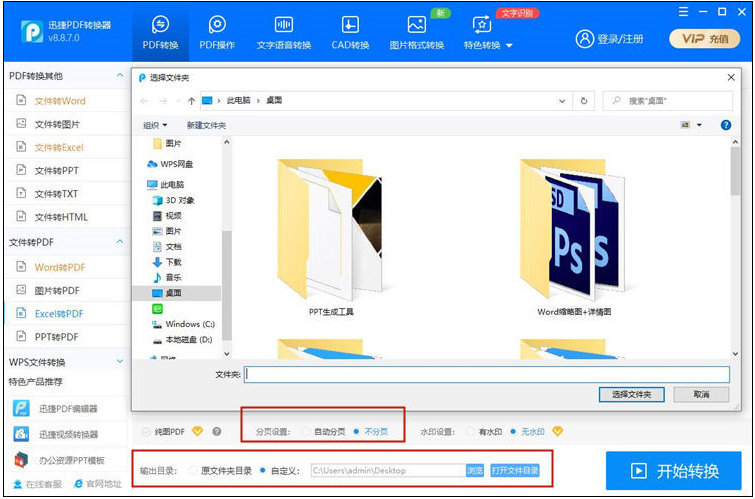755x499 pixels.
Task: Select the CAD转换 tab
Action: (x=350, y=33)
